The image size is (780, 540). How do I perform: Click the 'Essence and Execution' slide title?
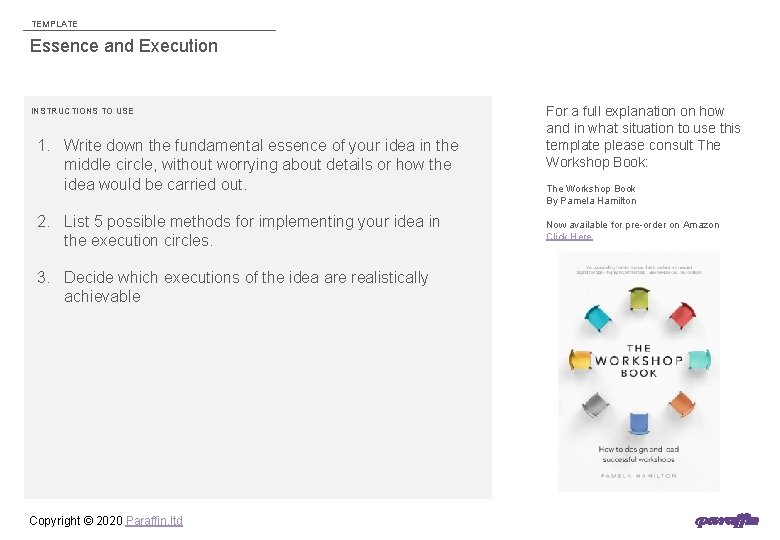coord(124,46)
